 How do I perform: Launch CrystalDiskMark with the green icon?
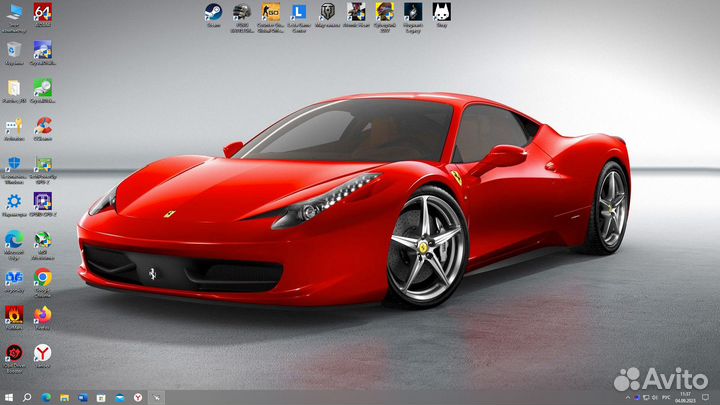point(43,91)
